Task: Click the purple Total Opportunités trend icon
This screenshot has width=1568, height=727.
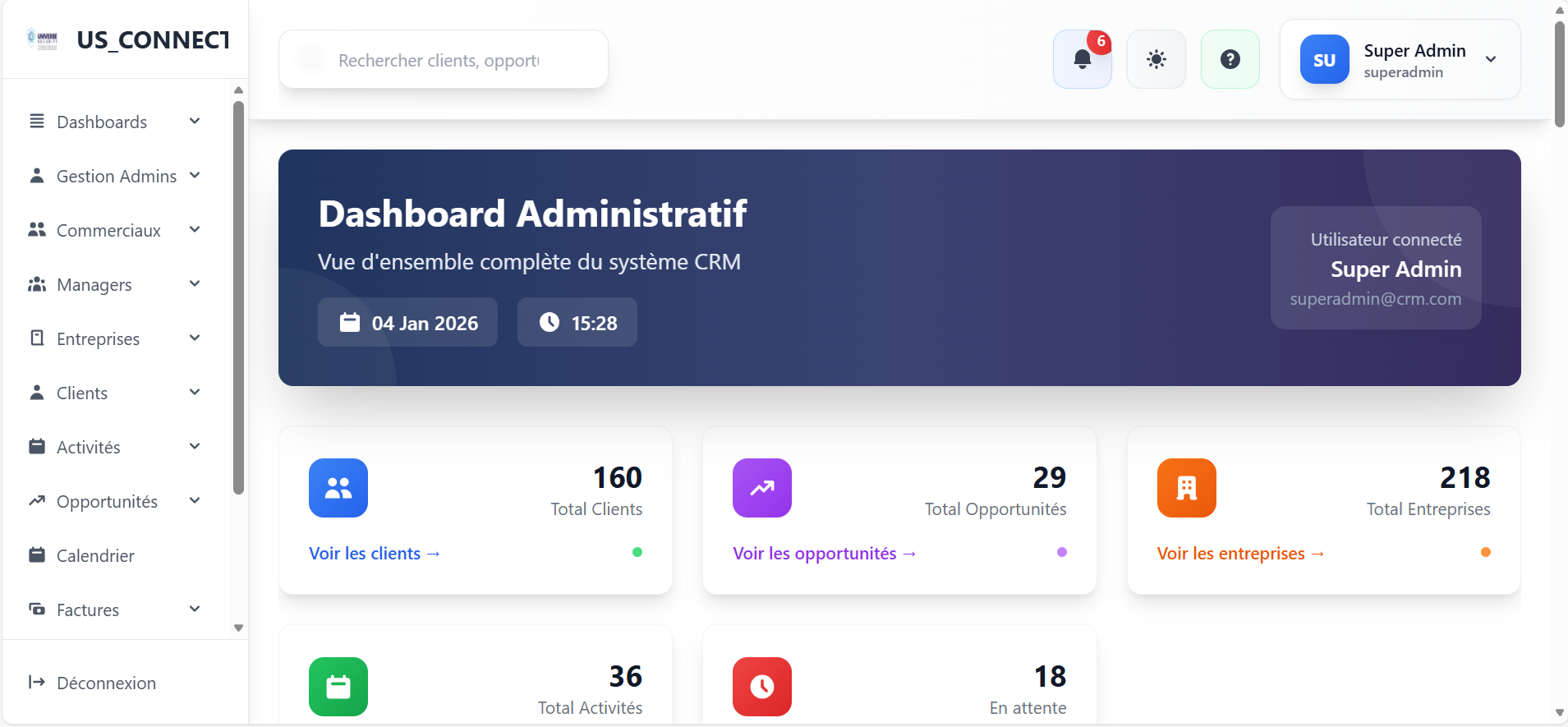Action: tap(762, 488)
